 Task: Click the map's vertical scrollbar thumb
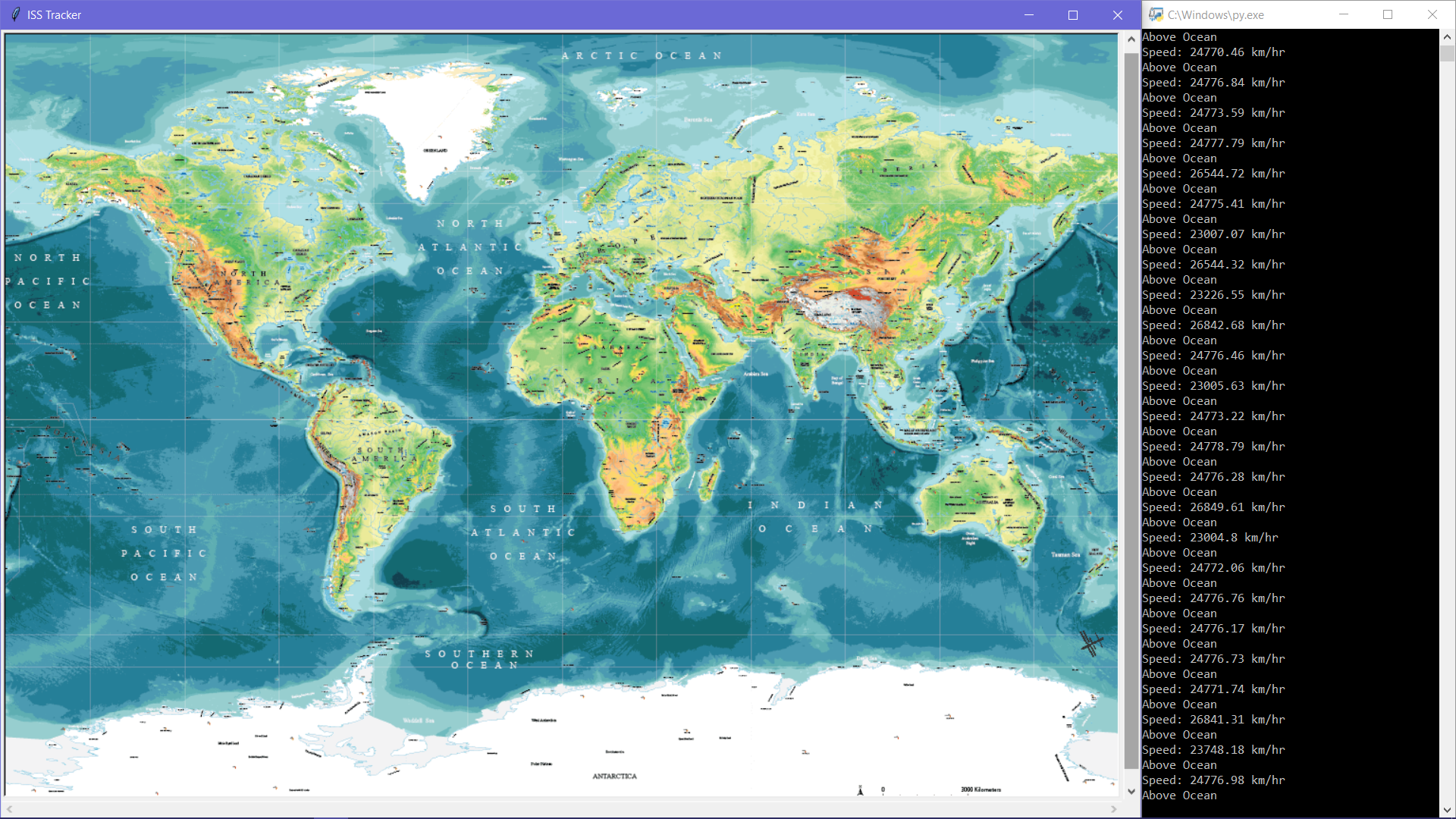click(x=1131, y=409)
